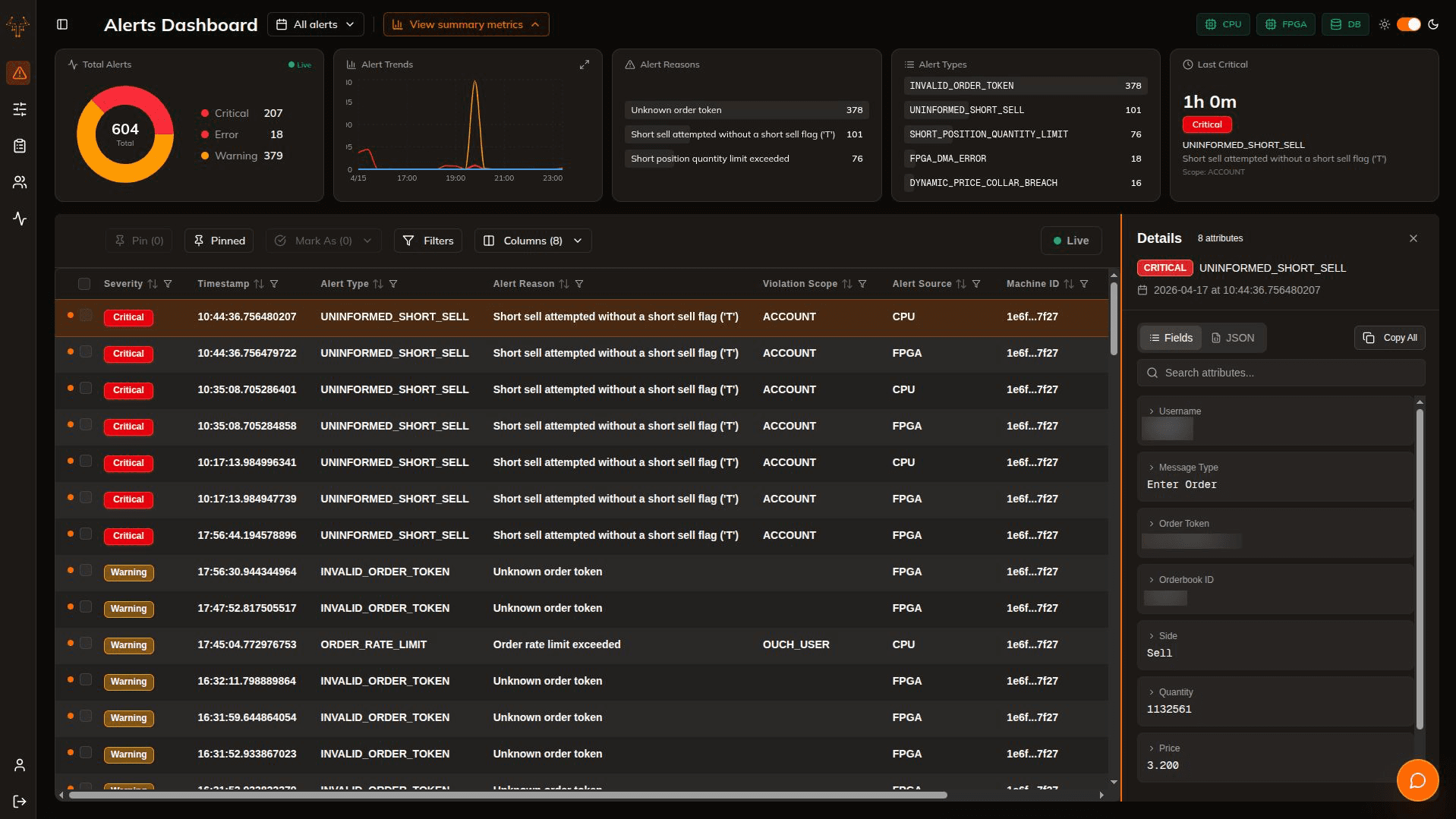Expand the Quantity attribute

tap(1151, 692)
